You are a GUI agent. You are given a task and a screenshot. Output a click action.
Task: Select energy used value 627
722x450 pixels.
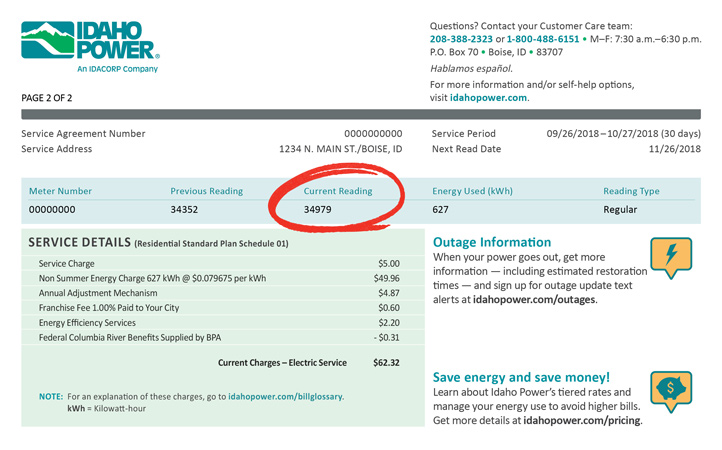point(440,210)
